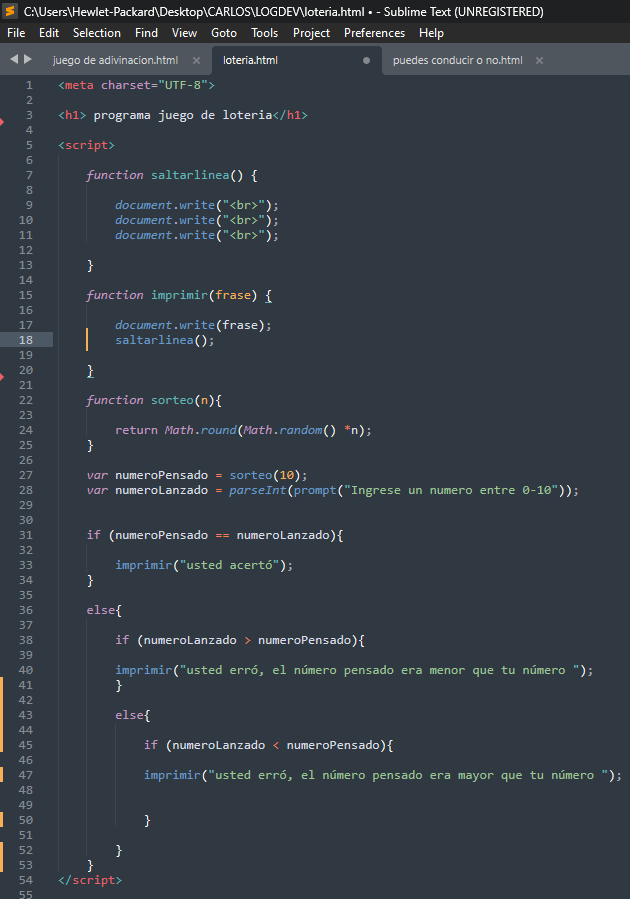Expand the Goto menu
Viewport: 630px width, 899px height.
pos(224,33)
